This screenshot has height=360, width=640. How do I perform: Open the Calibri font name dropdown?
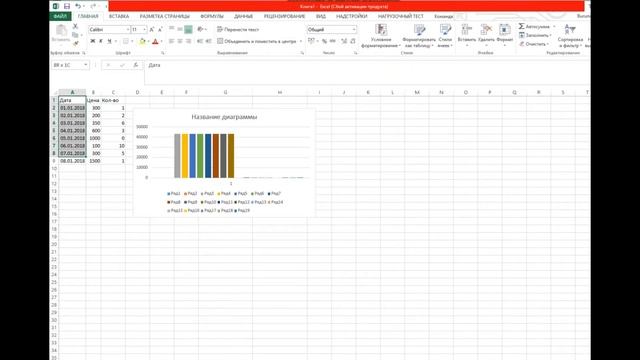tap(127, 30)
